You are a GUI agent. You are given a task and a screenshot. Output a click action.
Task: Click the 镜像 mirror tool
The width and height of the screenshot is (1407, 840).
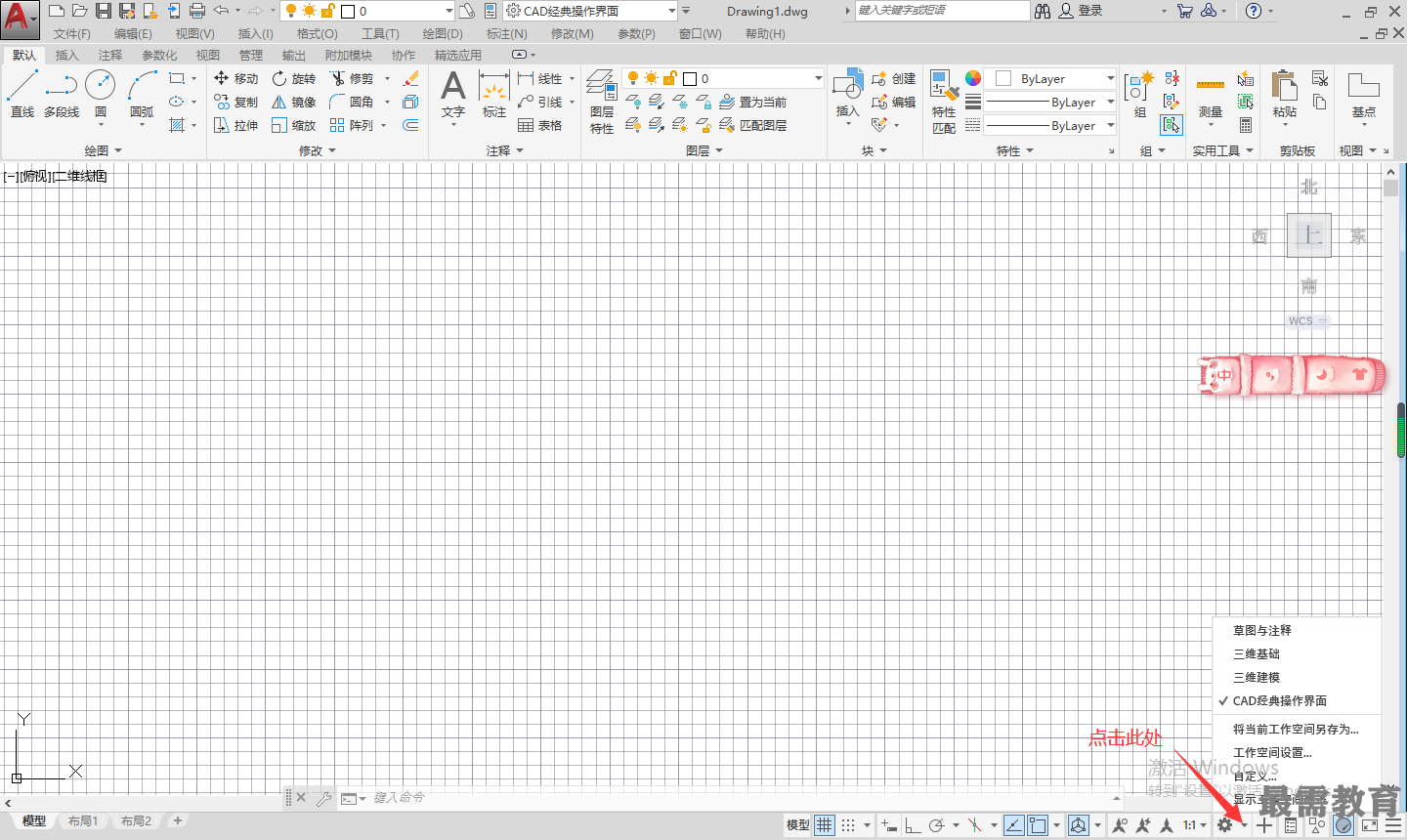click(294, 102)
